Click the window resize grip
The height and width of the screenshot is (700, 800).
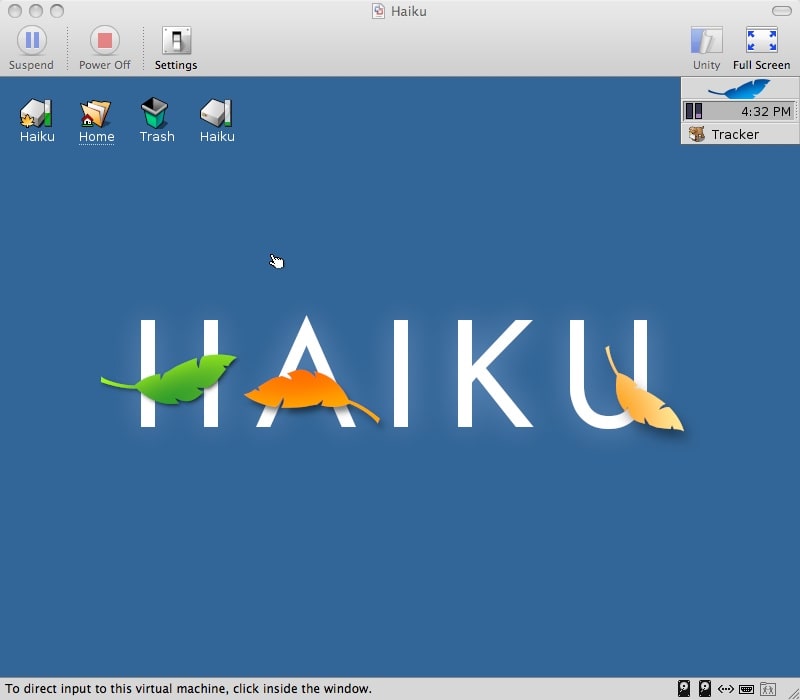[794, 694]
